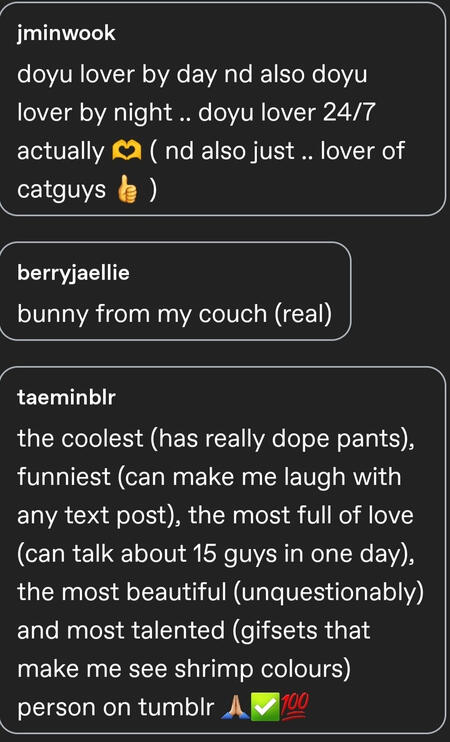Click the phrase "person on tumblr"
This screenshot has height=742, width=450.
pyautogui.click(x=115, y=708)
